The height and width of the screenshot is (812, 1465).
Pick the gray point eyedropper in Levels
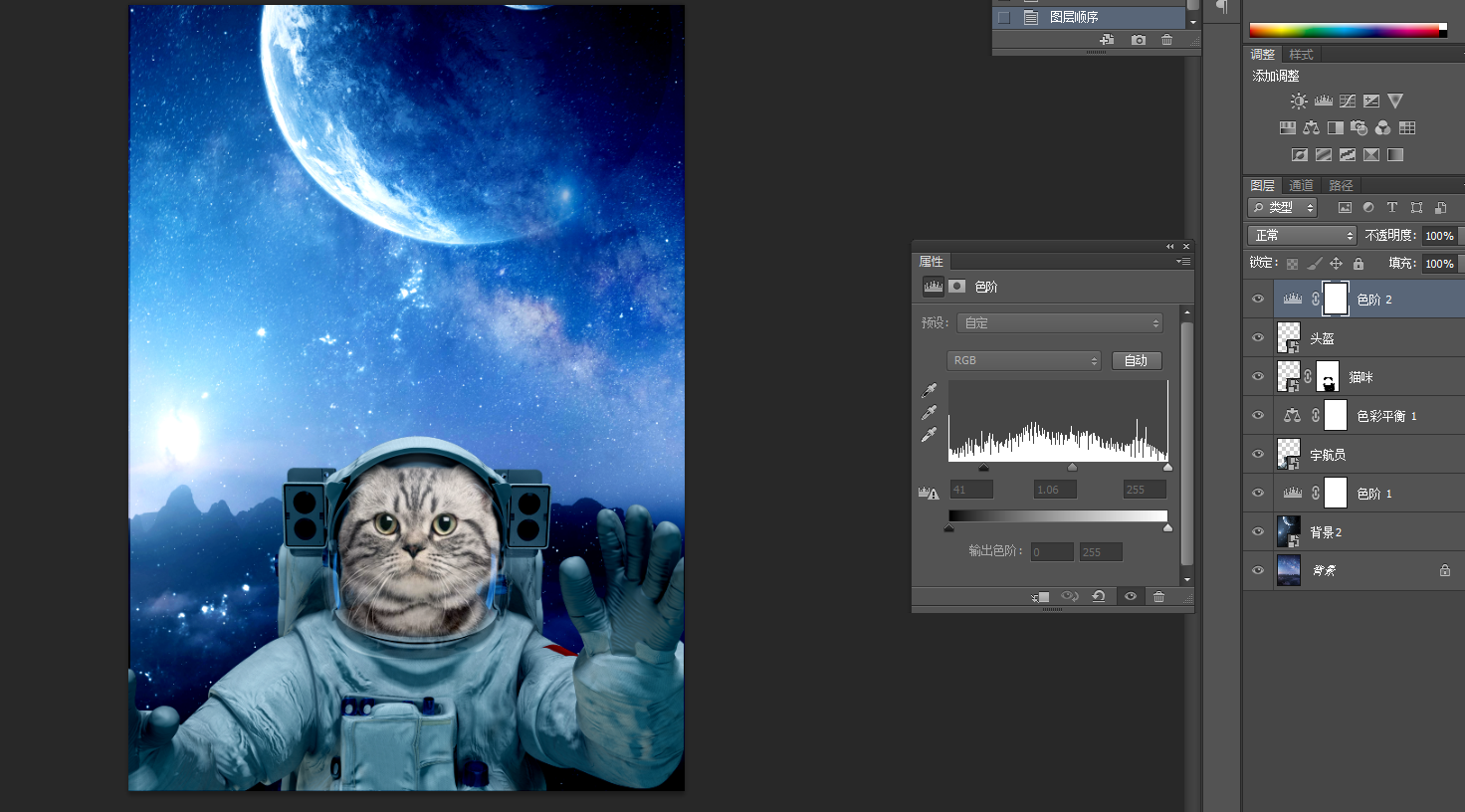(929, 412)
